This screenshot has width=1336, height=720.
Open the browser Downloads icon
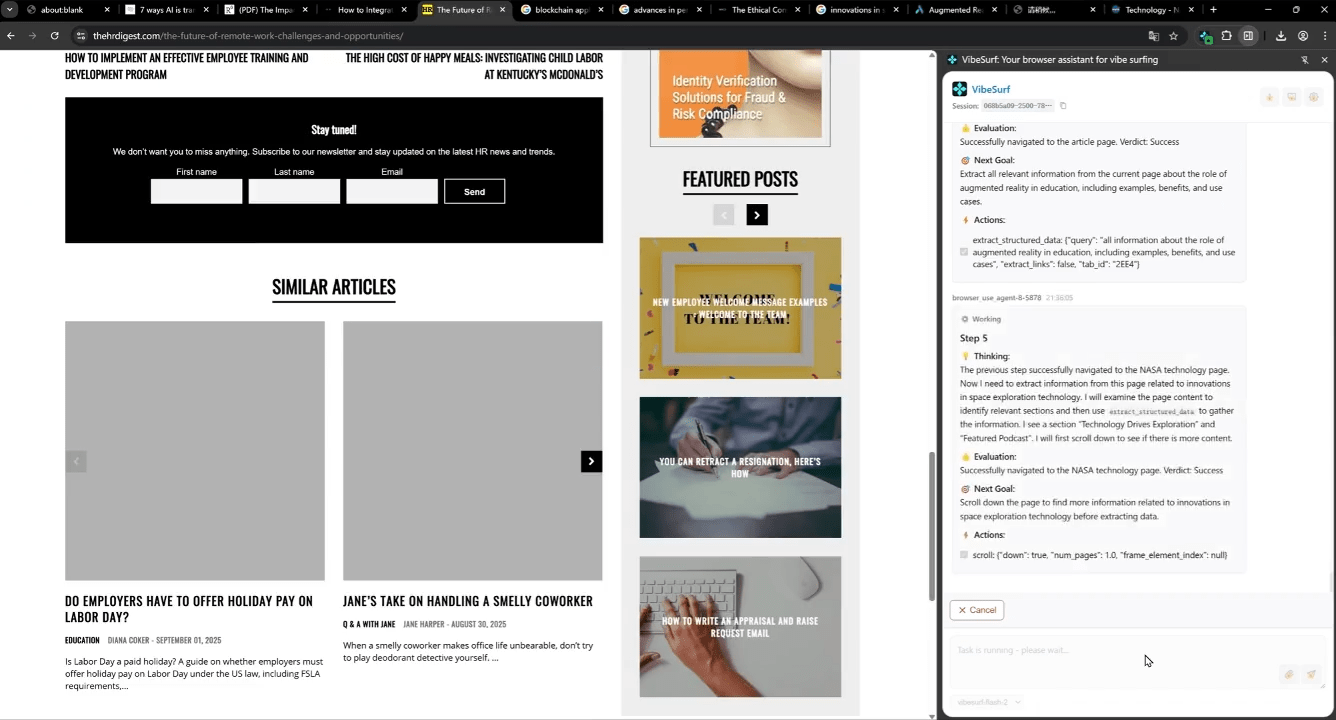coord(1281,36)
